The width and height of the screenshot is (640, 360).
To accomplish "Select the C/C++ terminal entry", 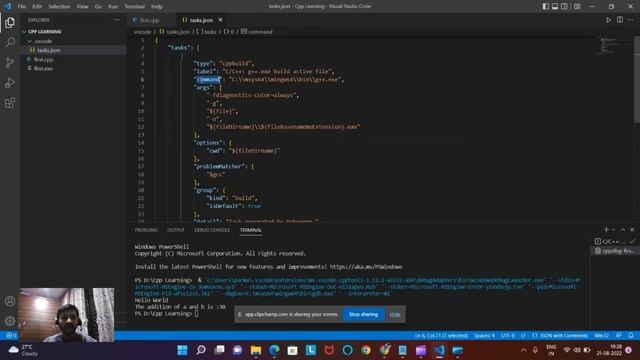I will click(614, 241).
